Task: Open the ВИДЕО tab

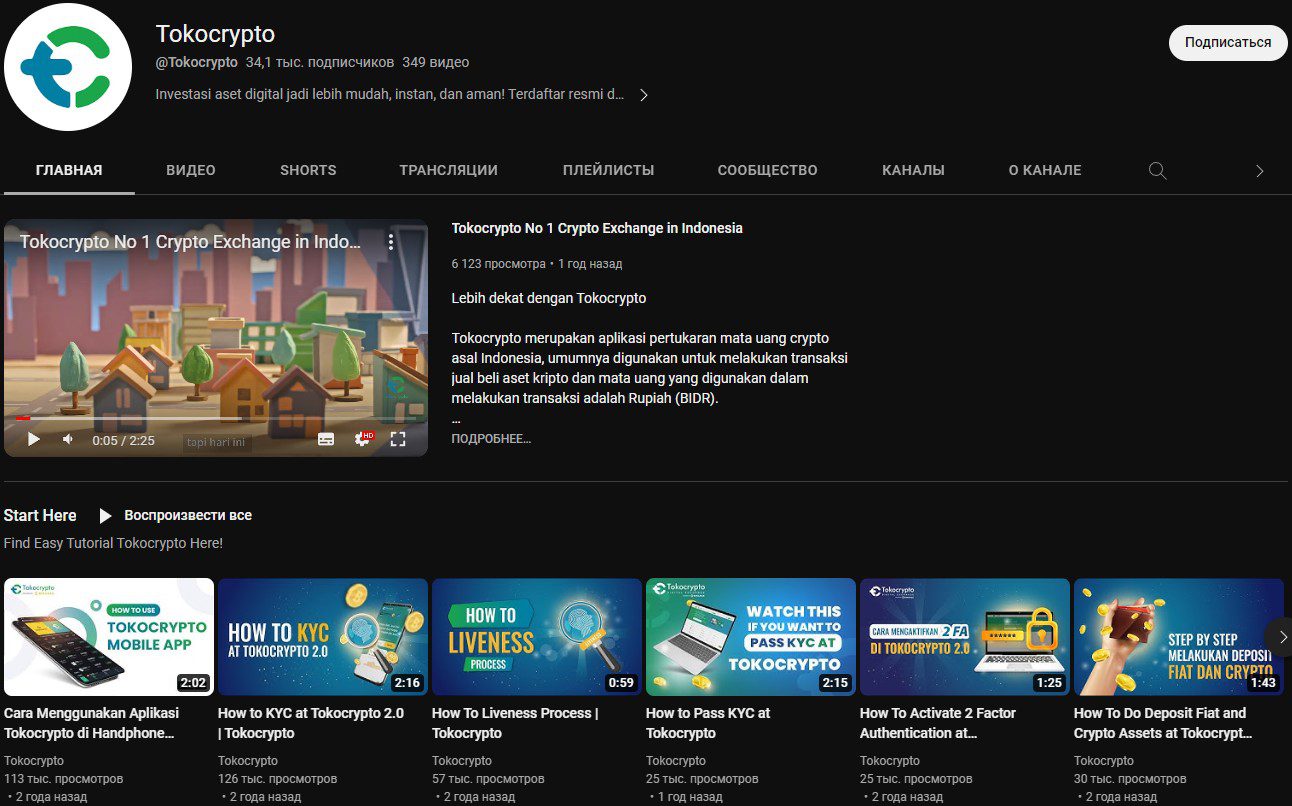Action: coord(191,170)
